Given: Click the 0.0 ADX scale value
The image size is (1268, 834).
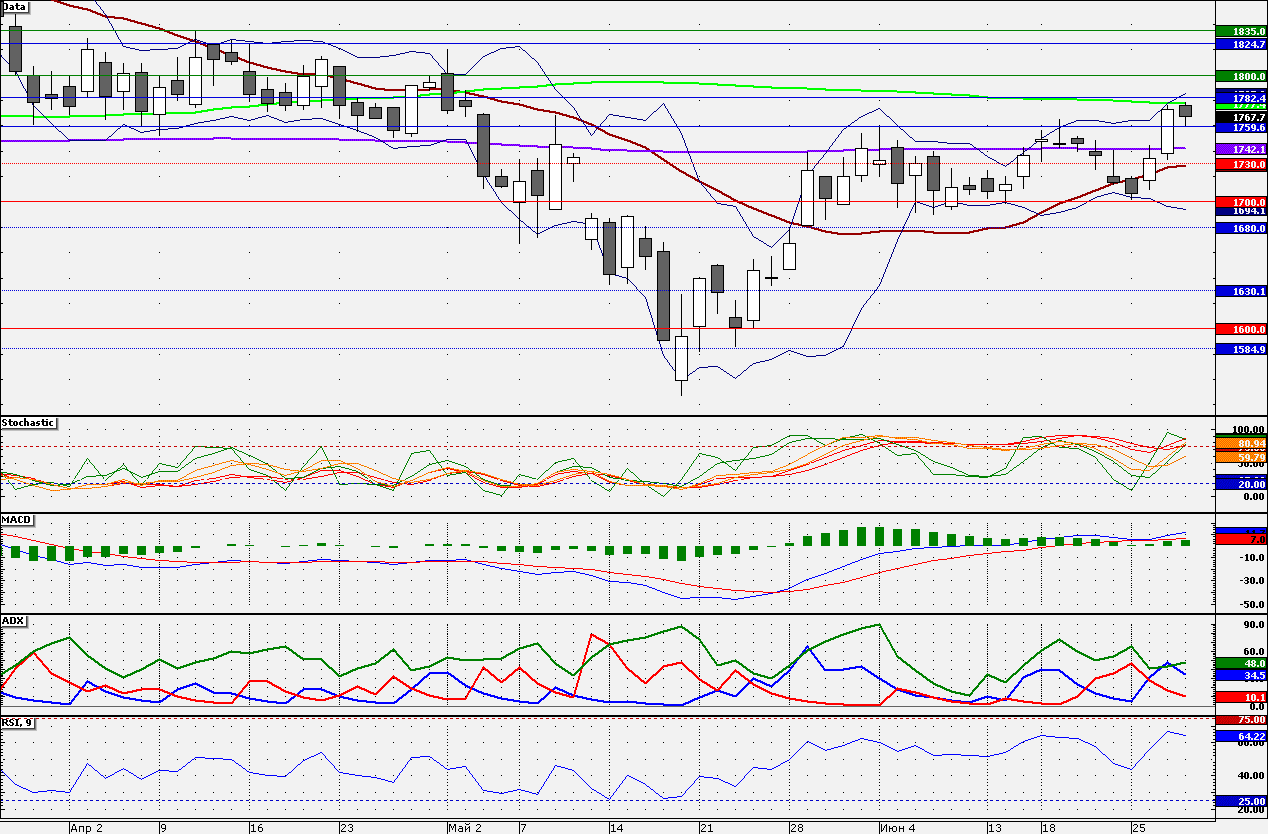Looking at the screenshot, I should [x=1256, y=706].
